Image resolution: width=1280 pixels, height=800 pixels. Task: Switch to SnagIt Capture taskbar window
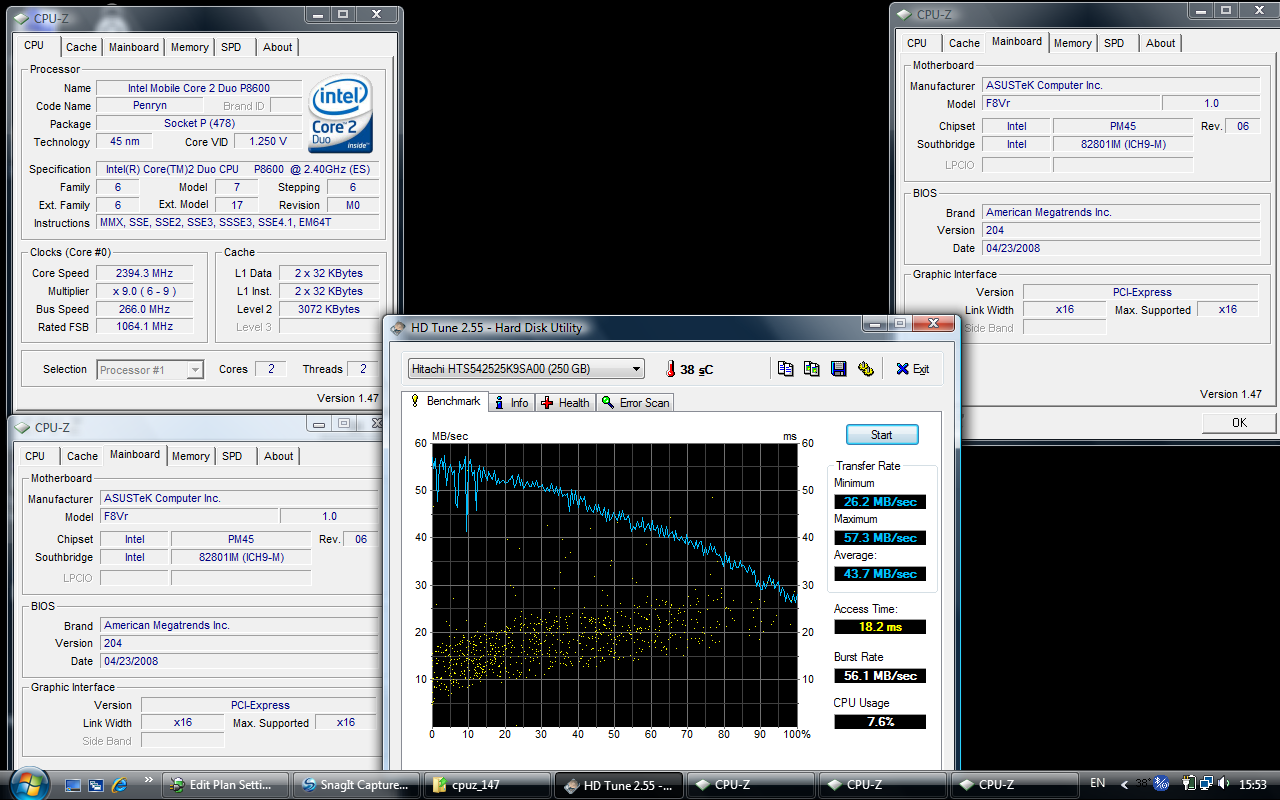357,785
